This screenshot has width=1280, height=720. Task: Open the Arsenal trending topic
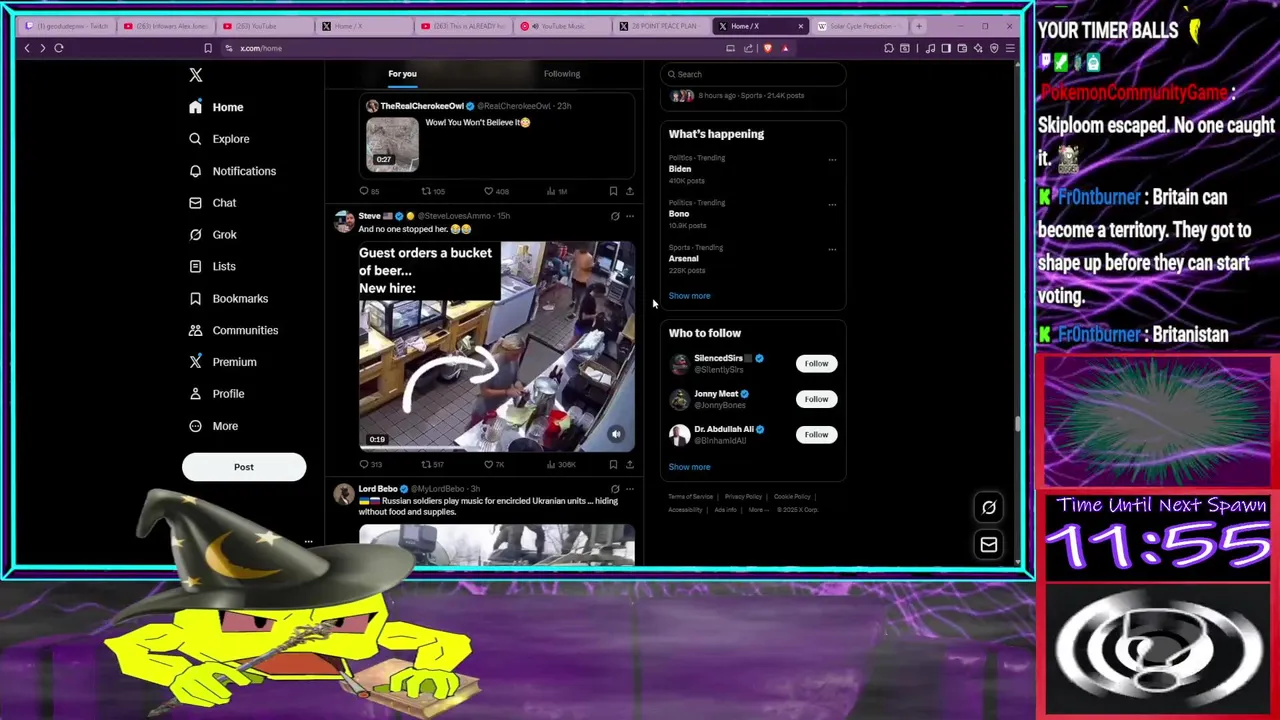tap(684, 259)
